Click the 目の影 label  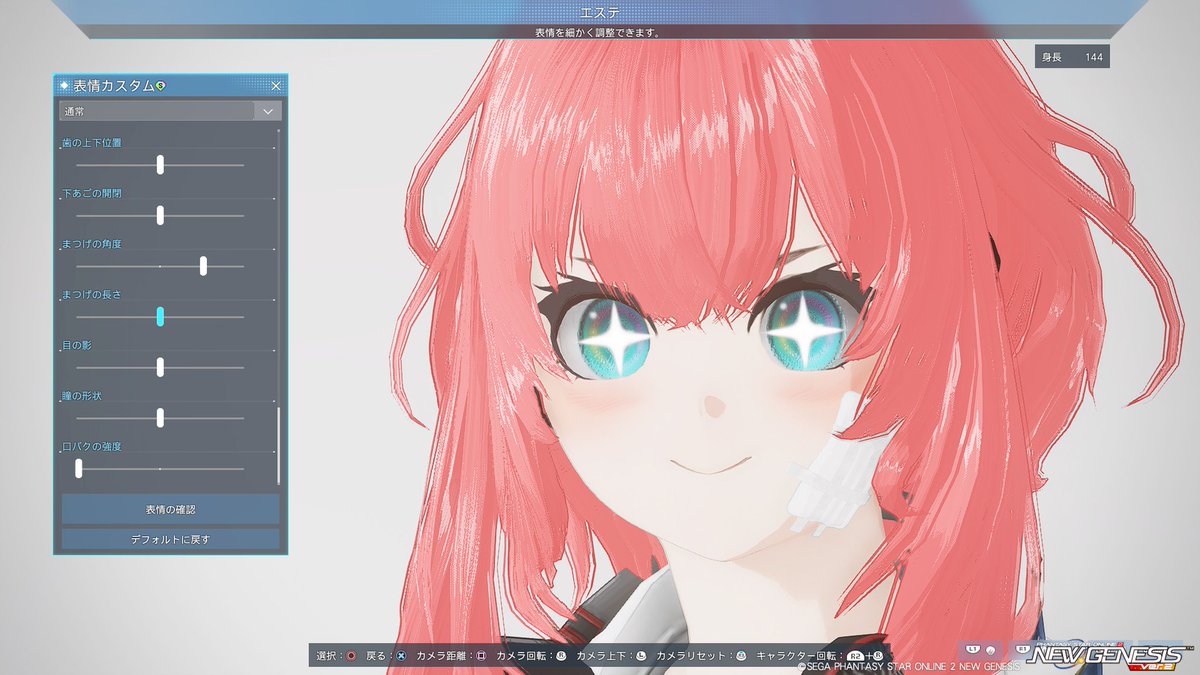(76, 345)
